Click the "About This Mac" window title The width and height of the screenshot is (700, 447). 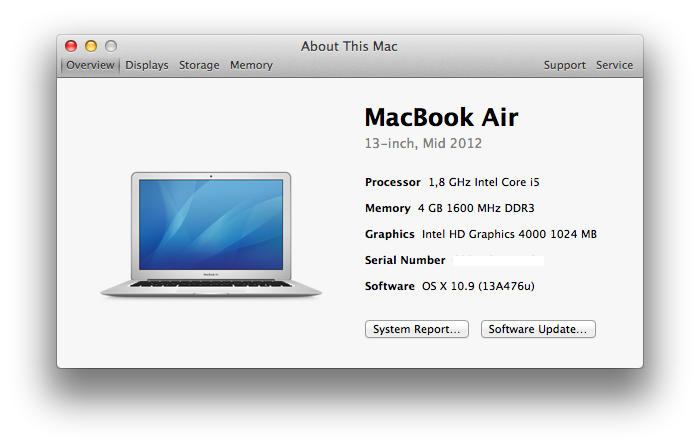[349, 46]
